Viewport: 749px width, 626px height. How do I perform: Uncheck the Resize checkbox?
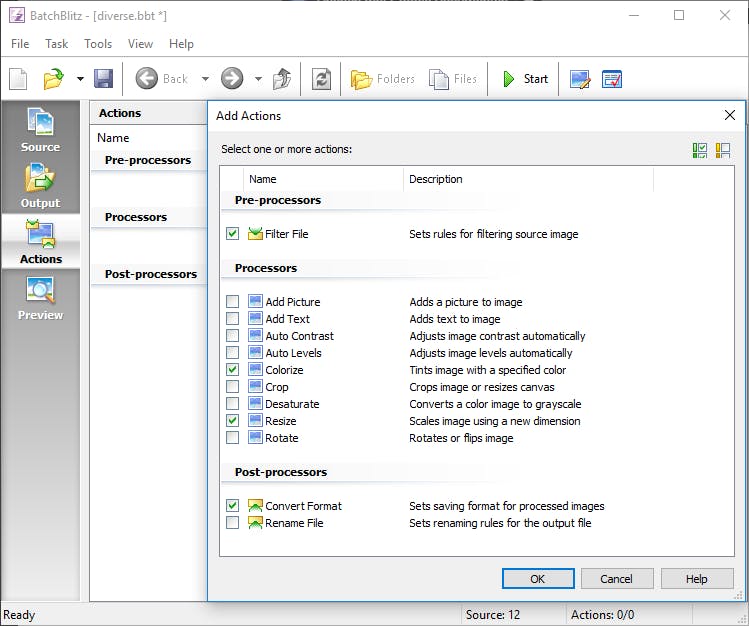[x=232, y=421]
